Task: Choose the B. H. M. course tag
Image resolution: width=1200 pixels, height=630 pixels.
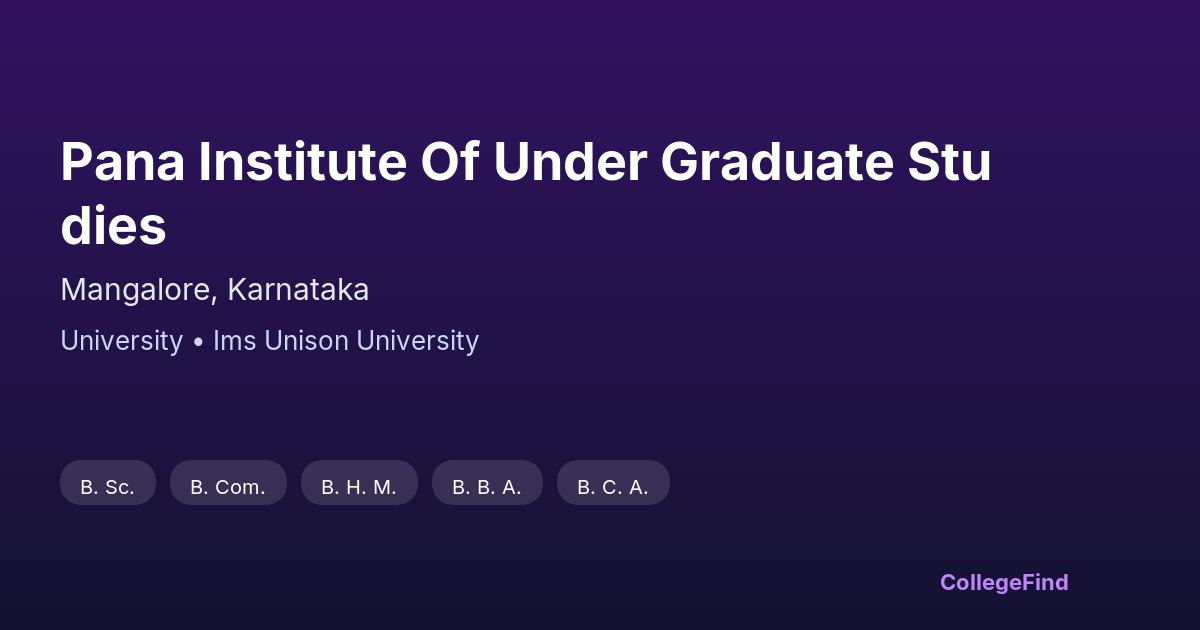Action: (x=359, y=486)
